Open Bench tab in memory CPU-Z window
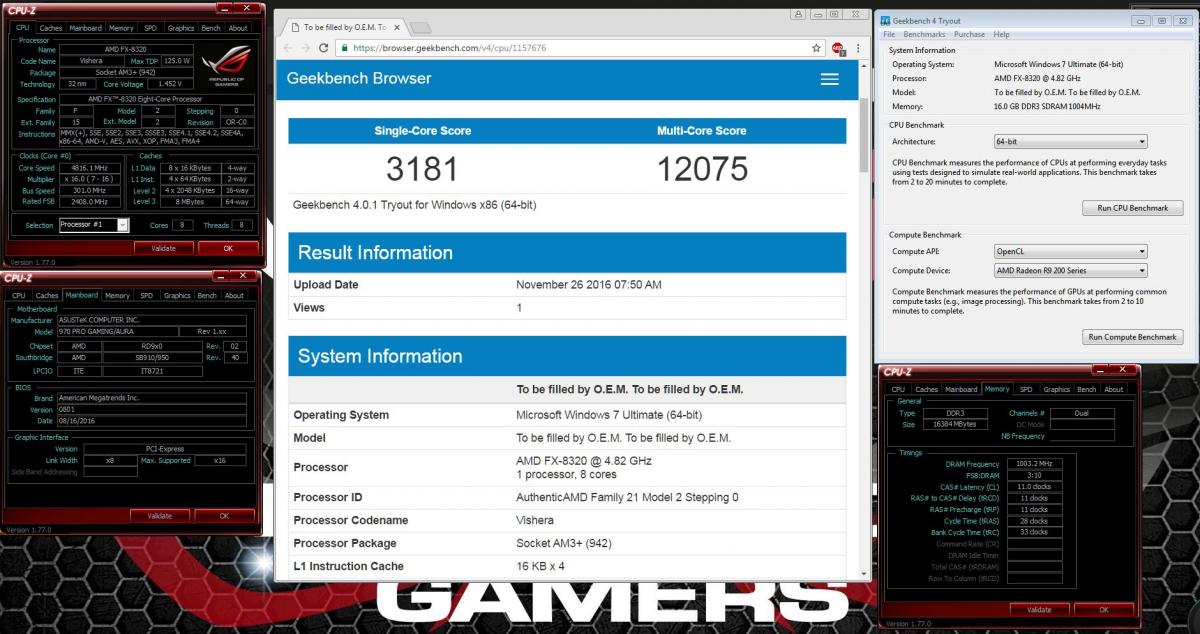Image resolution: width=1200 pixels, height=634 pixels. [x=1087, y=389]
